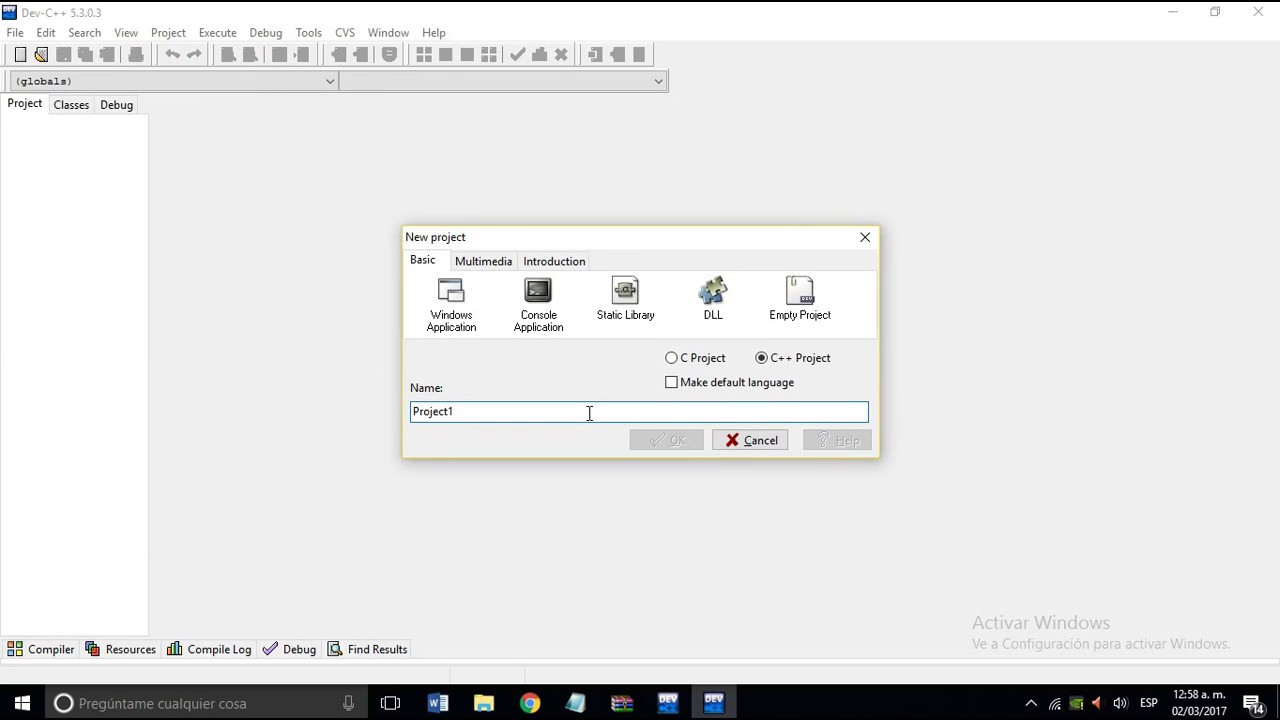Open the Action Center notifications icon

pos(1253,703)
